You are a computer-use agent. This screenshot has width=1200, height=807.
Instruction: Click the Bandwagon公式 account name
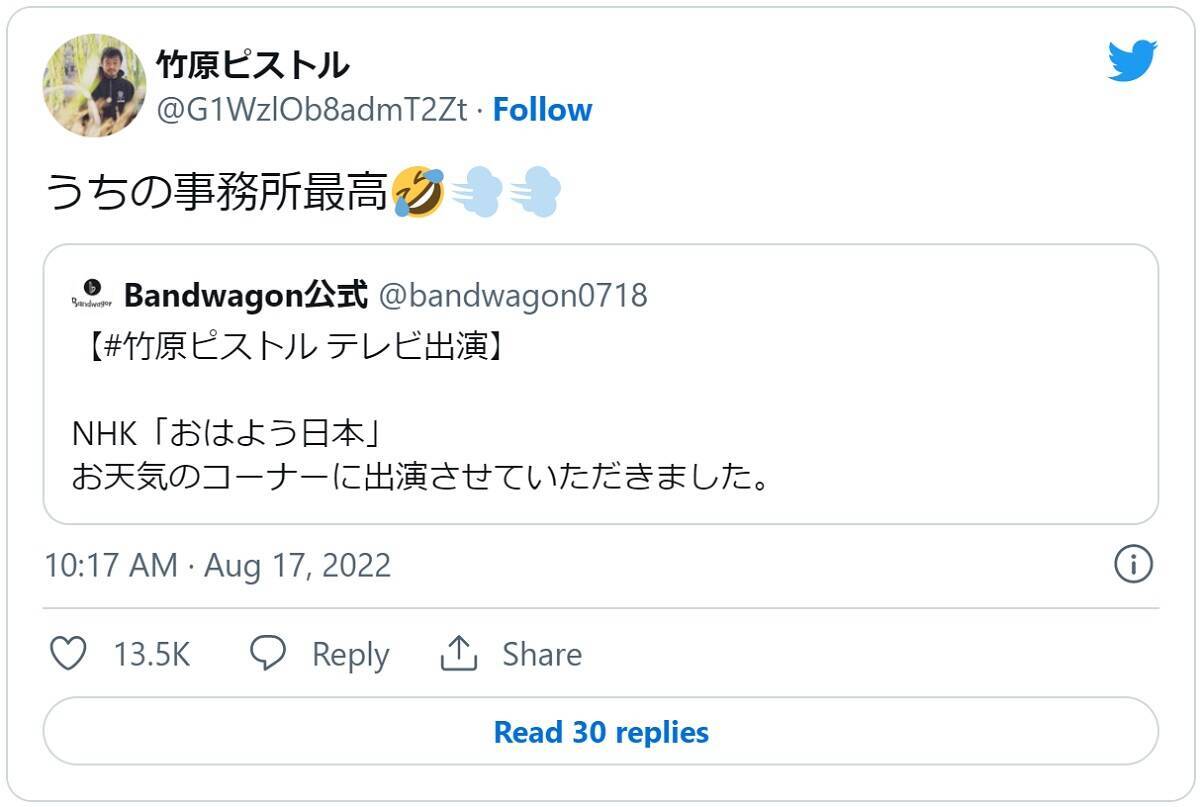246,295
